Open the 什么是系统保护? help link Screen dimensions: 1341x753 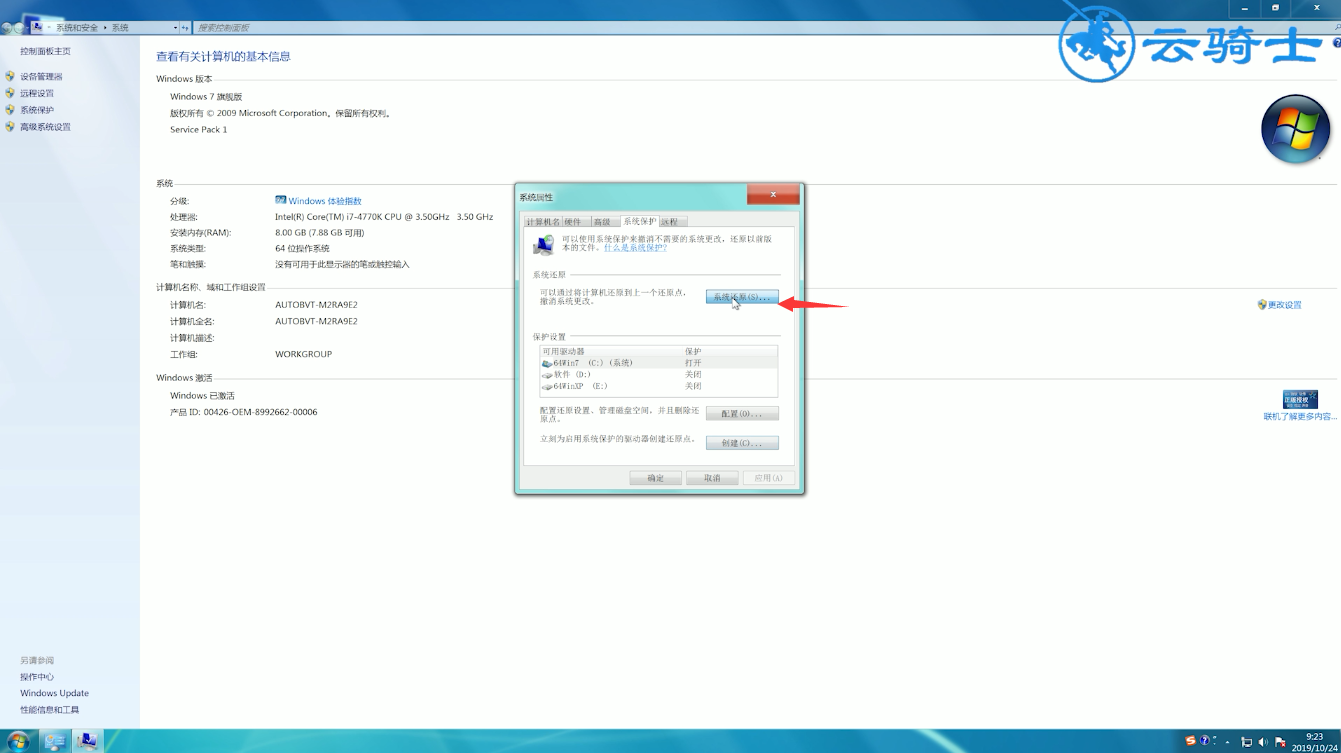point(635,247)
